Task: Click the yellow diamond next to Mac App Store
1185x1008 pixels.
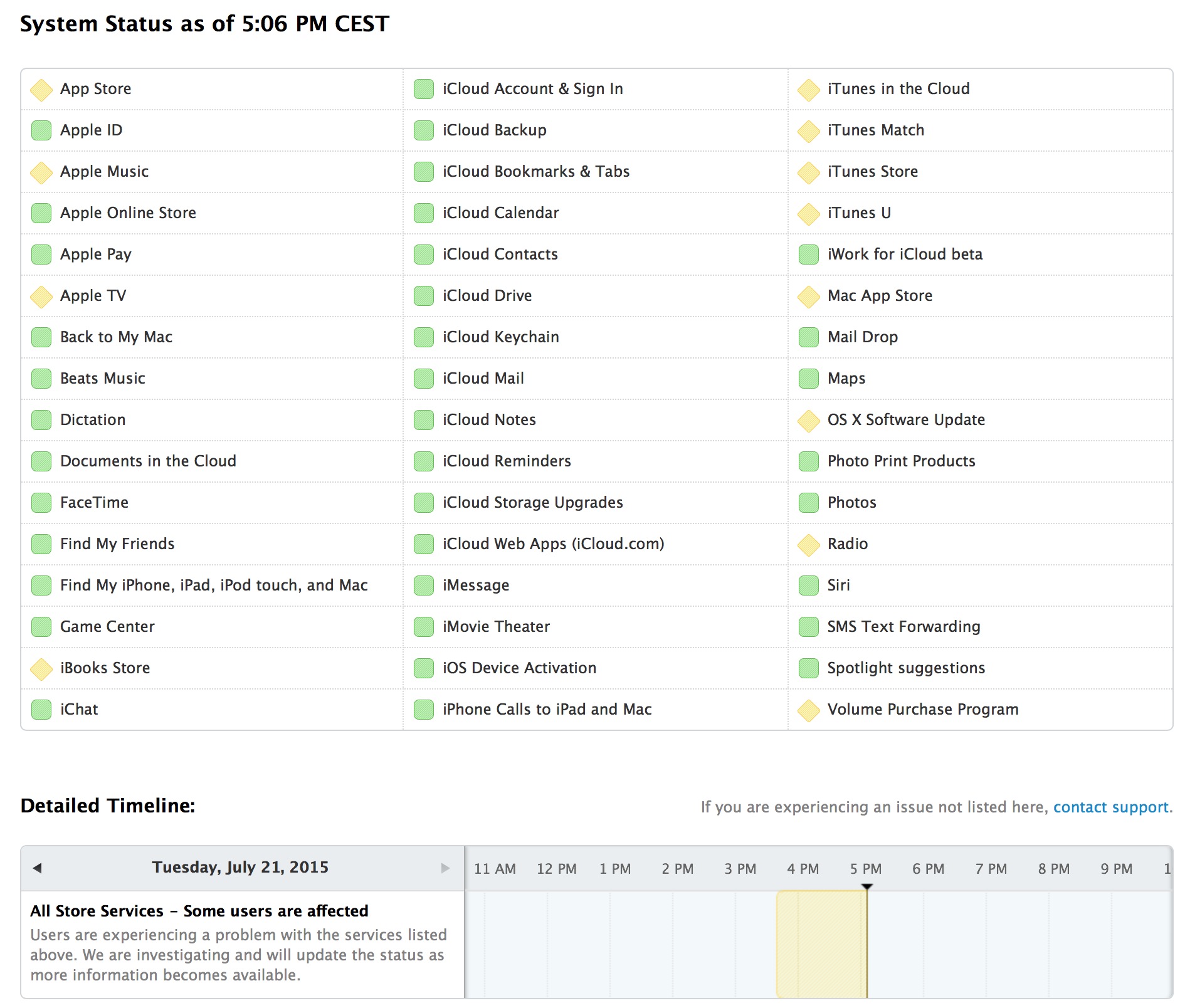Action: [x=809, y=297]
